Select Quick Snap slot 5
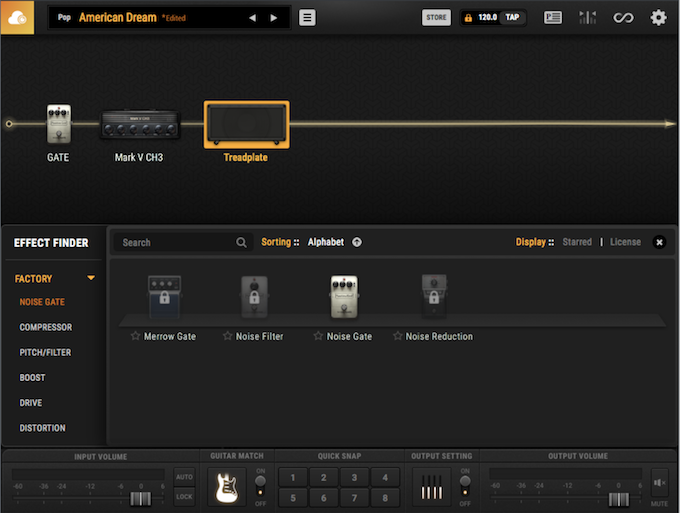 coord(293,498)
